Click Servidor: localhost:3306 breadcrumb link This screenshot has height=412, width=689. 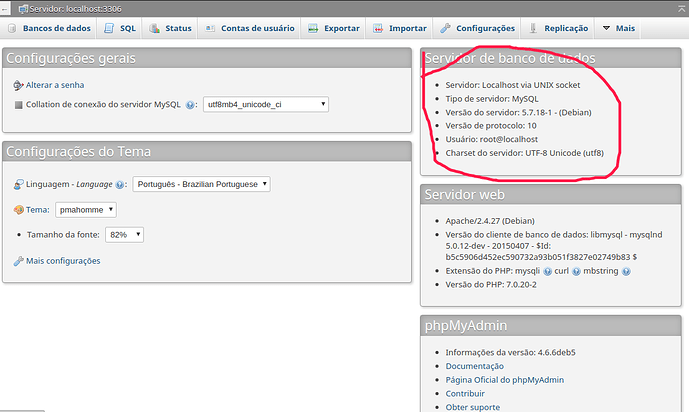tap(75, 9)
